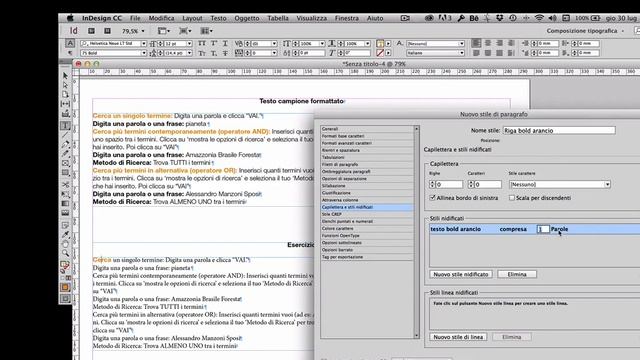640x360 pixels.
Task: Click the nested style word count field
Action: tap(542, 229)
